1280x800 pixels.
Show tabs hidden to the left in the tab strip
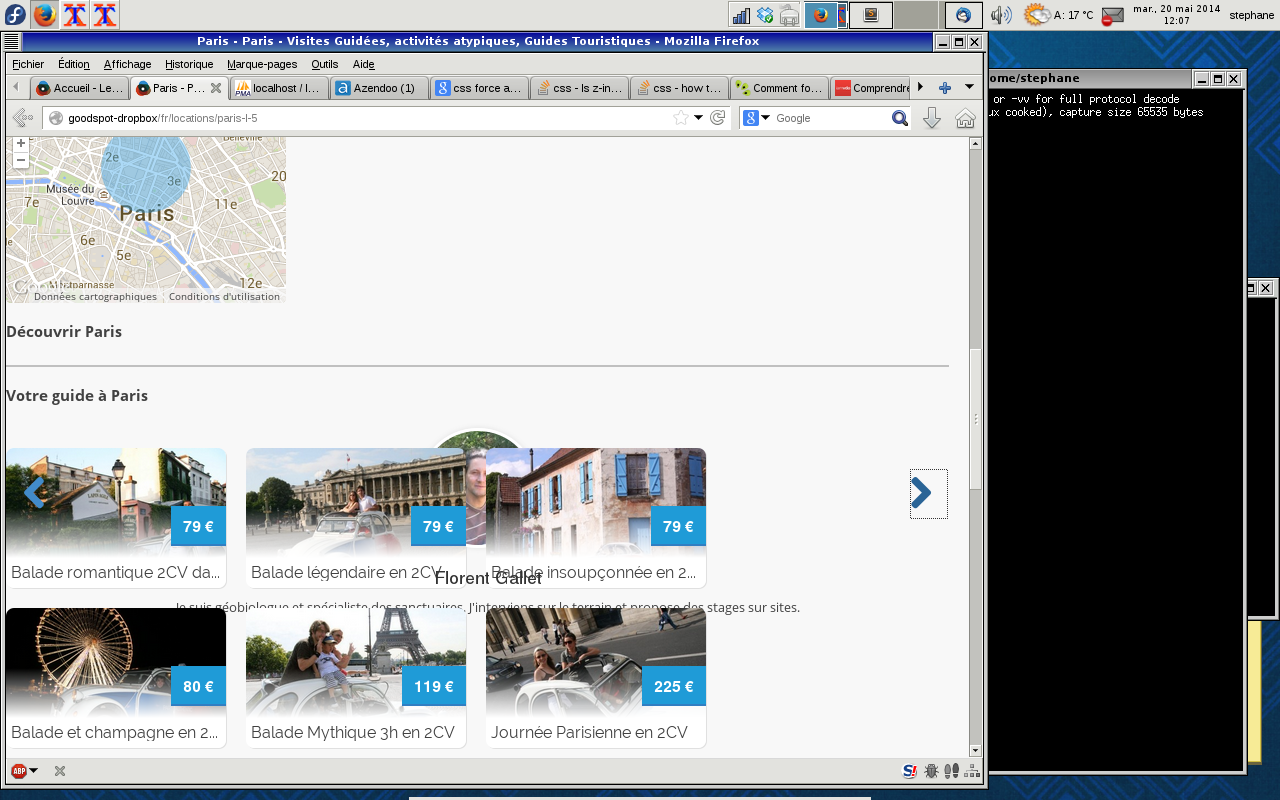[17, 88]
